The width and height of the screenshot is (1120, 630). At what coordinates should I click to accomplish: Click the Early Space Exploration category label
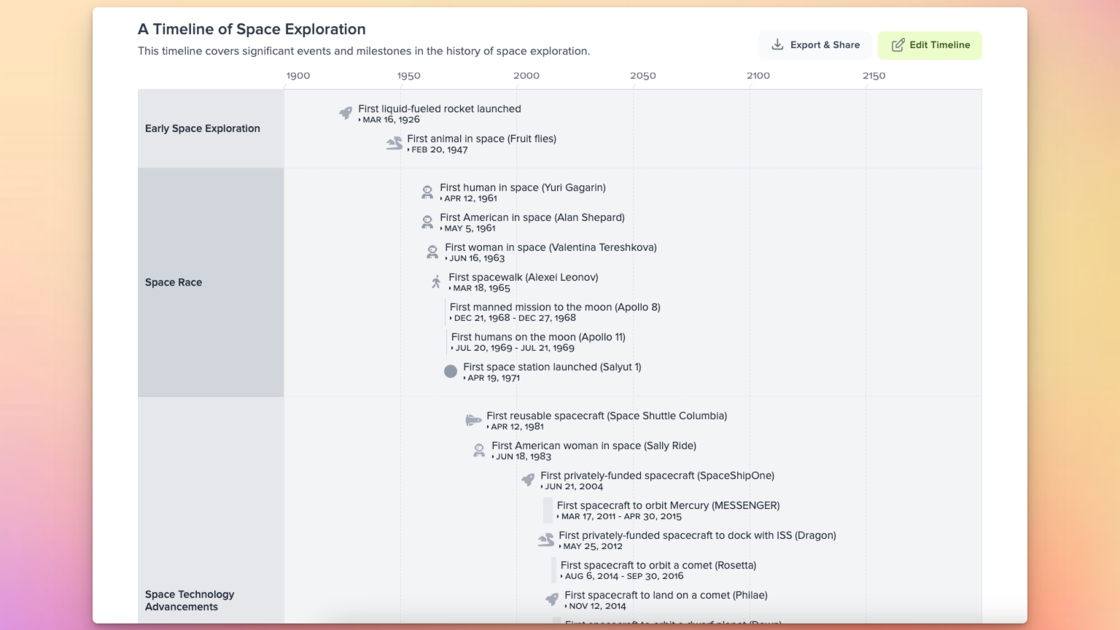click(x=202, y=128)
